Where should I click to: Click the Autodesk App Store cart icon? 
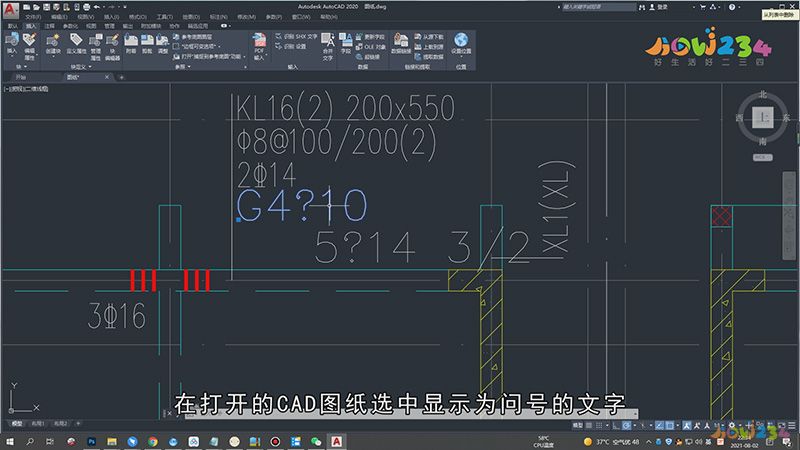703,7
